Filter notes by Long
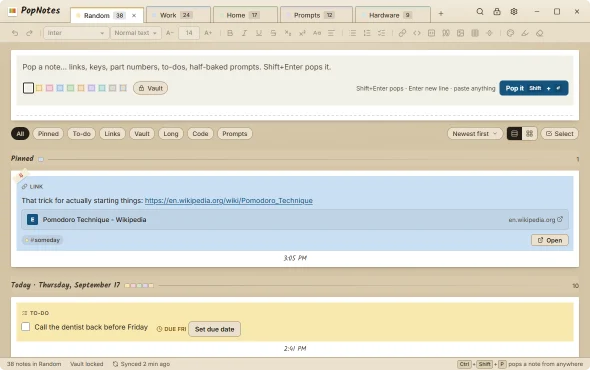The width and height of the screenshot is (590, 370). [171, 134]
